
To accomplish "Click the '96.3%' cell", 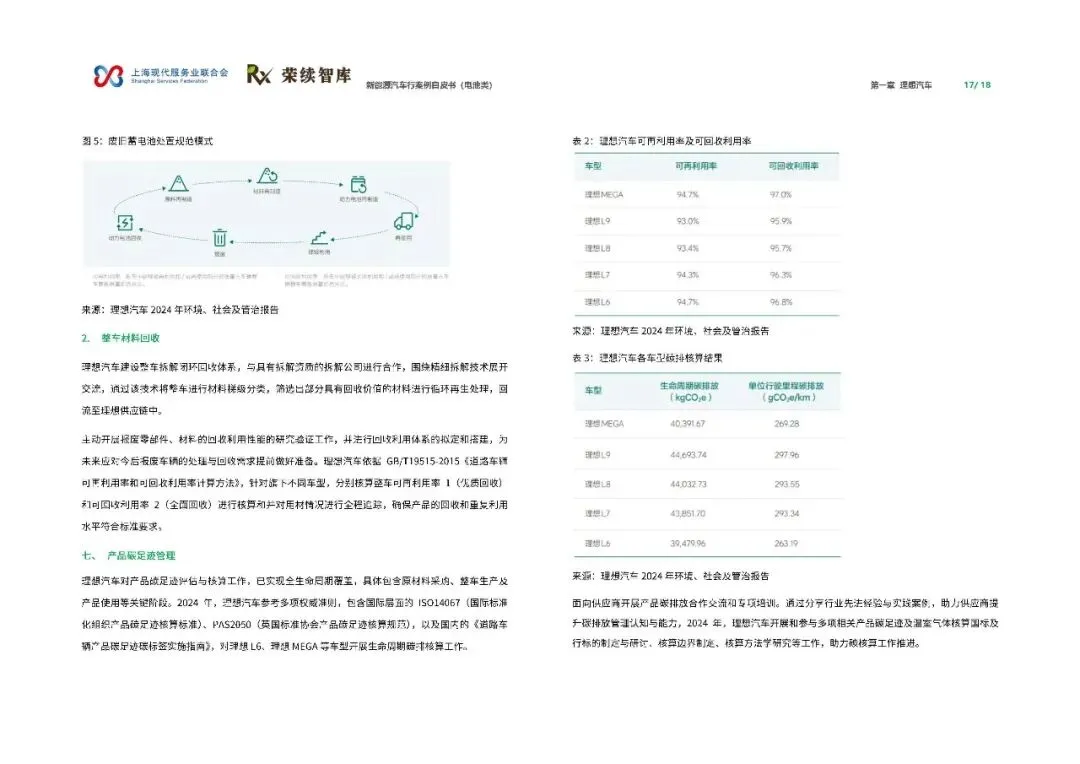I will 780,275.
